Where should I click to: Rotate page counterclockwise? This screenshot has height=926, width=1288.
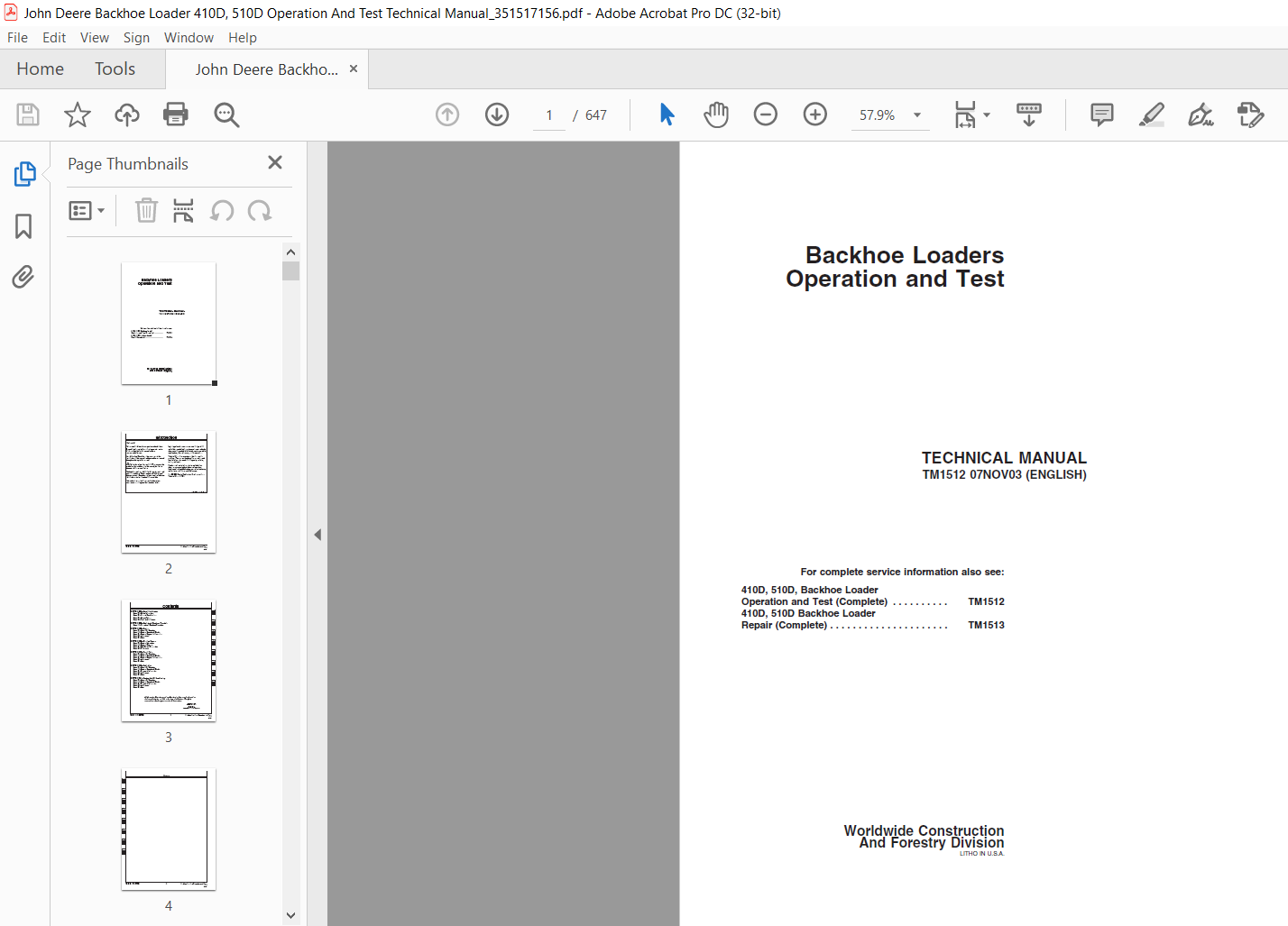222,211
